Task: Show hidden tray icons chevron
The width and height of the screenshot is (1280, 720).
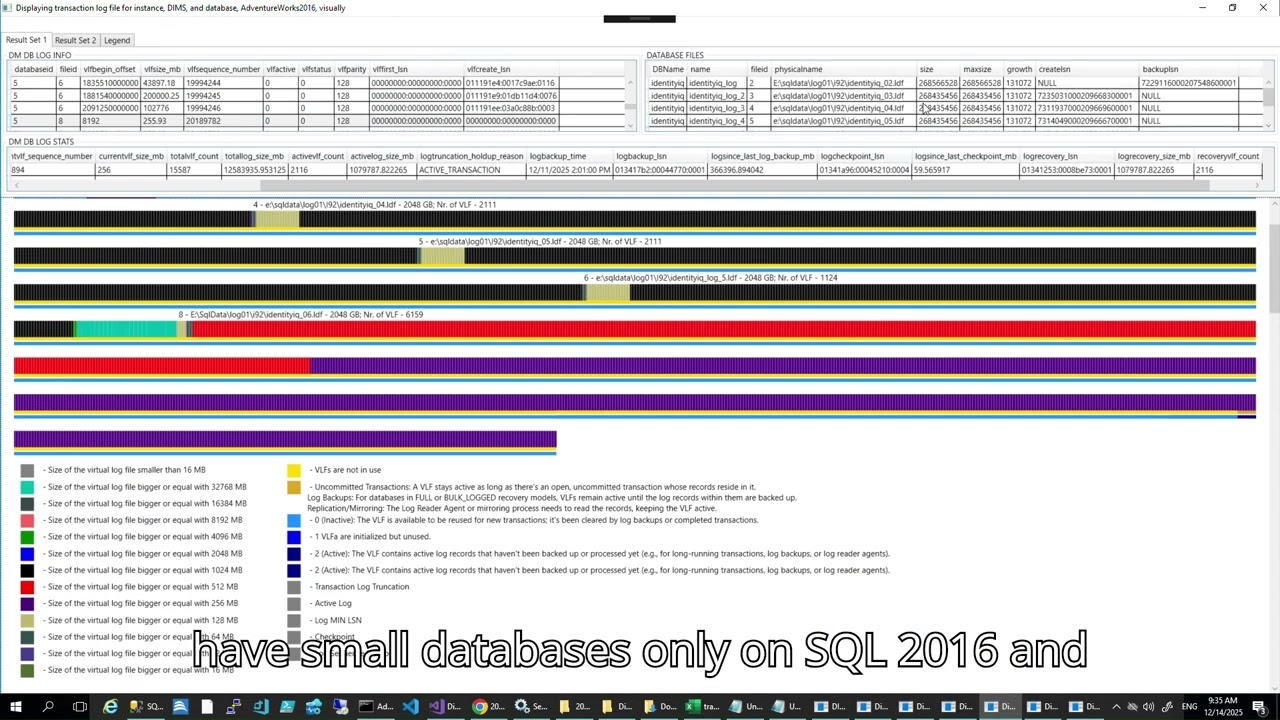Action: click(x=1117, y=707)
